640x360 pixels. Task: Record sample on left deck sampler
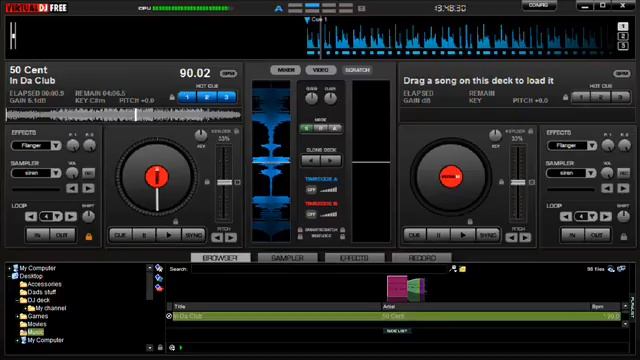pyautogui.click(x=89, y=173)
